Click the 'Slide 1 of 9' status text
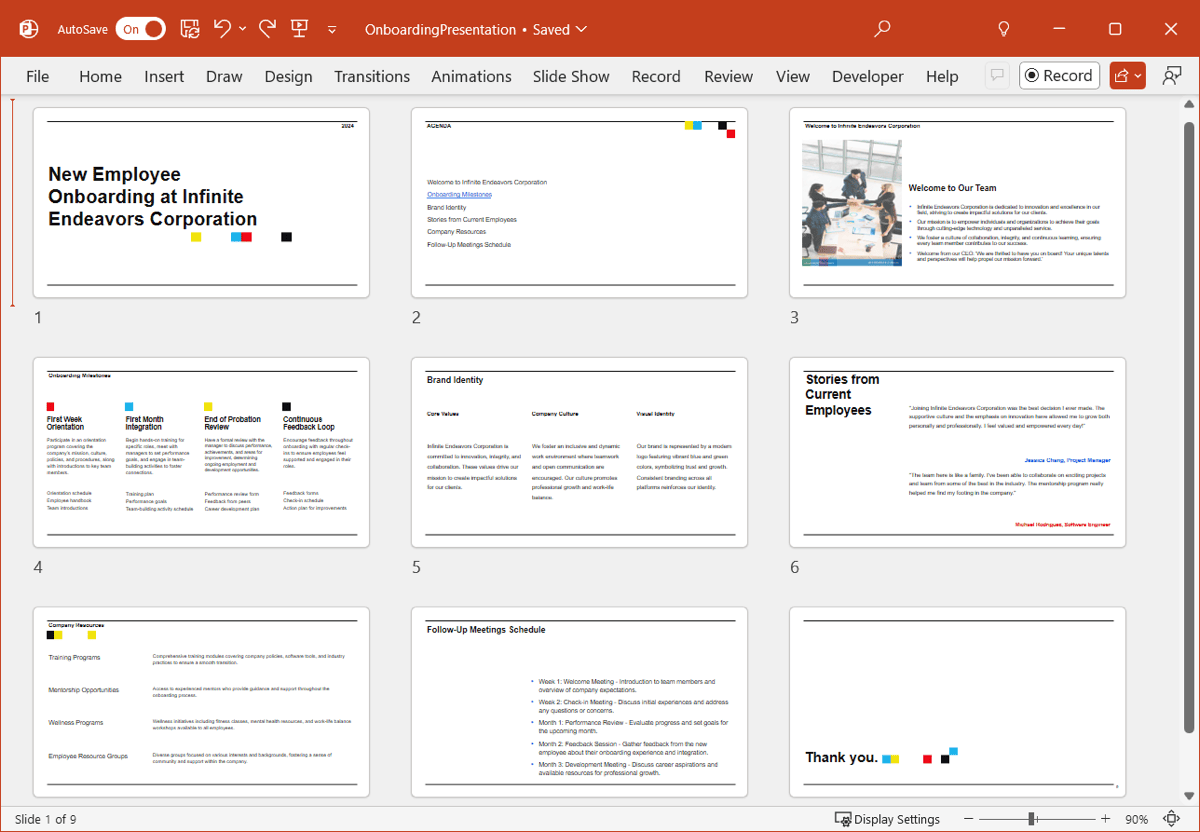Image resolution: width=1200 pixels, height=832 pixels. click(x=46, y=819)
